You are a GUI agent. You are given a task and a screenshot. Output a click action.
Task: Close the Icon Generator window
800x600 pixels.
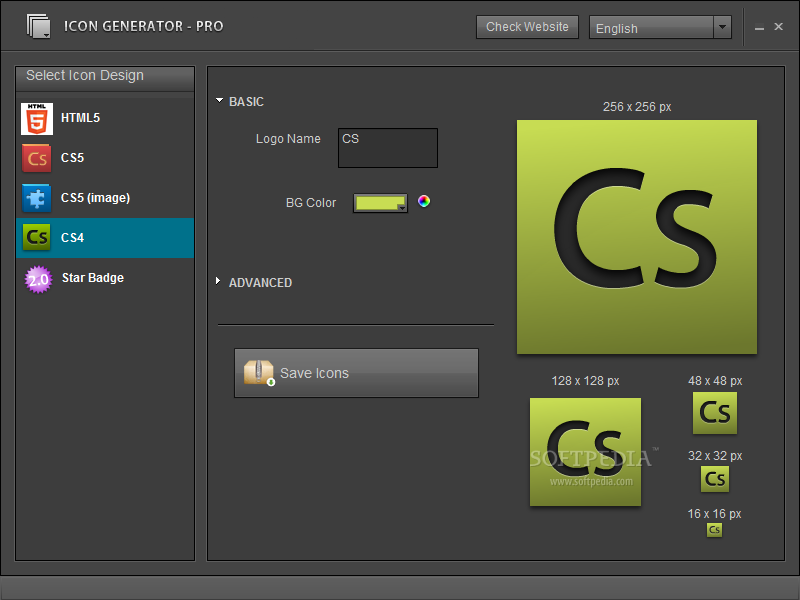click(x=779, y=27)
